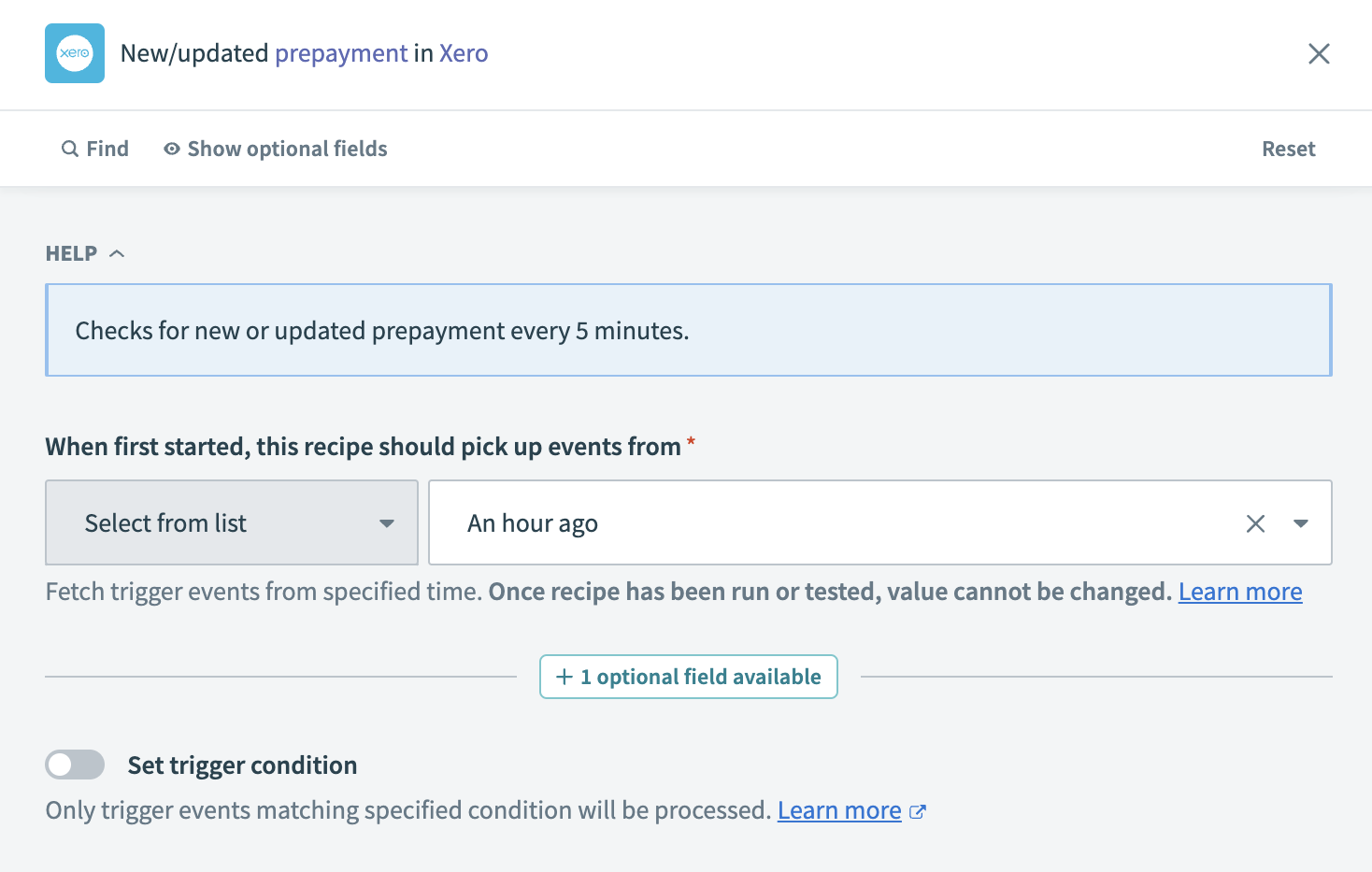Click the Xero app icon
The image size is (1372, 872).
click(75, 53)
